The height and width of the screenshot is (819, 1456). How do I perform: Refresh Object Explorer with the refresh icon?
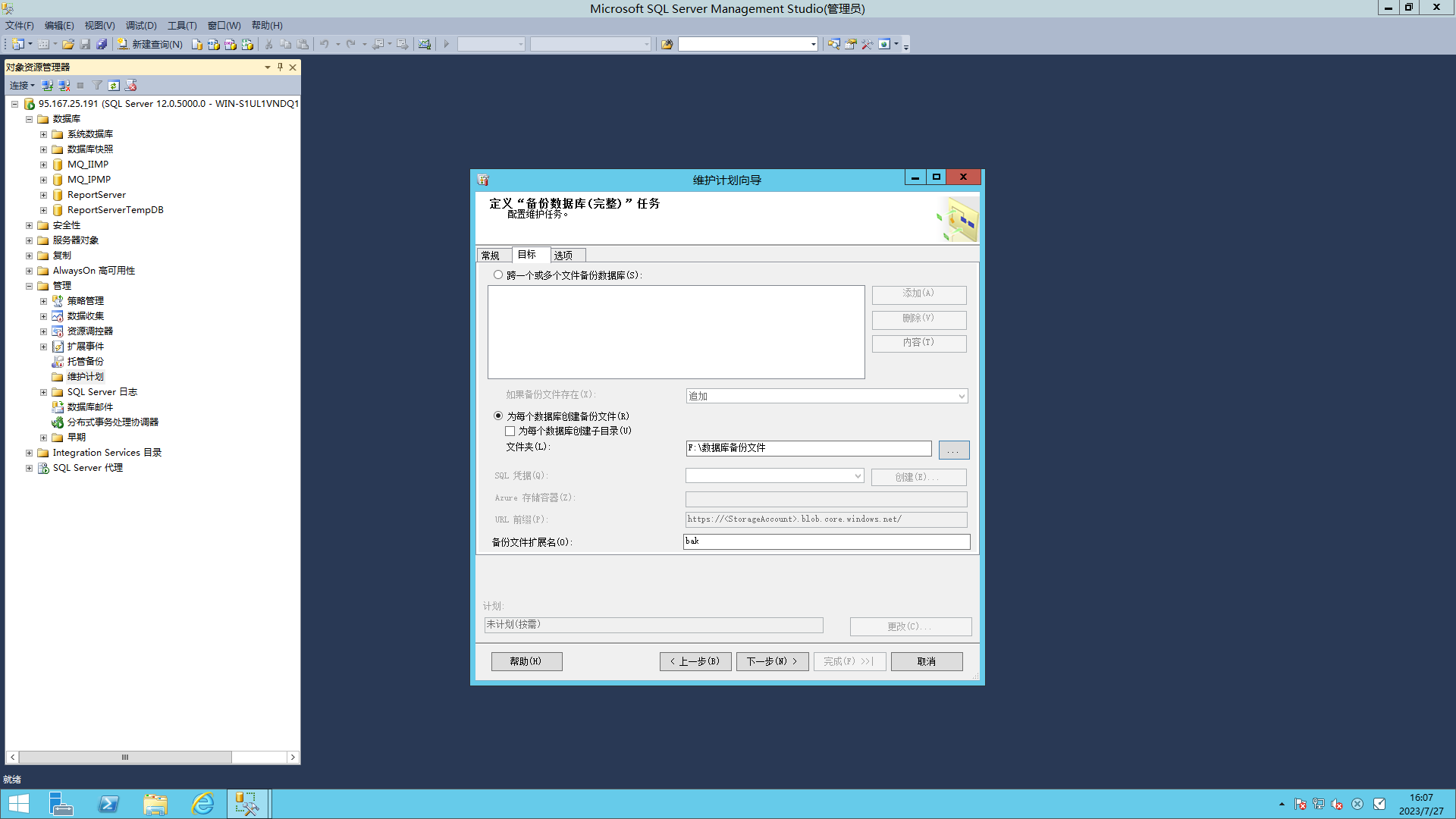coord(114,86)
